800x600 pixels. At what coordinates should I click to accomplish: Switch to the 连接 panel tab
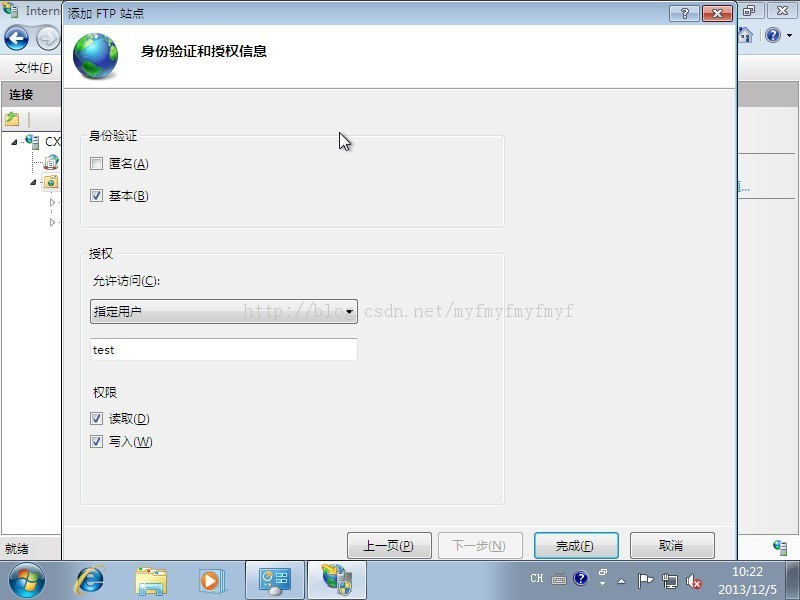(x=20, y=94)
